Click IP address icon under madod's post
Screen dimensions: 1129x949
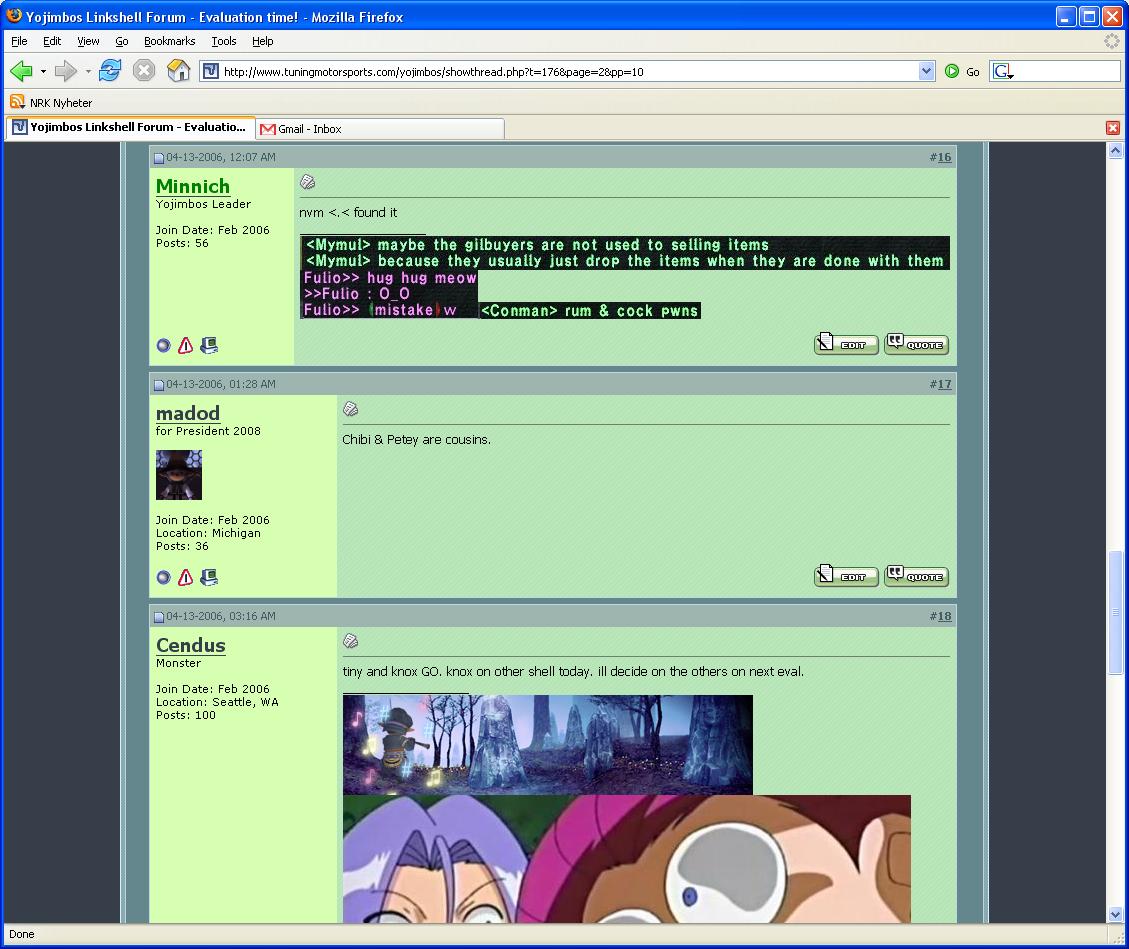pos(209,578)
